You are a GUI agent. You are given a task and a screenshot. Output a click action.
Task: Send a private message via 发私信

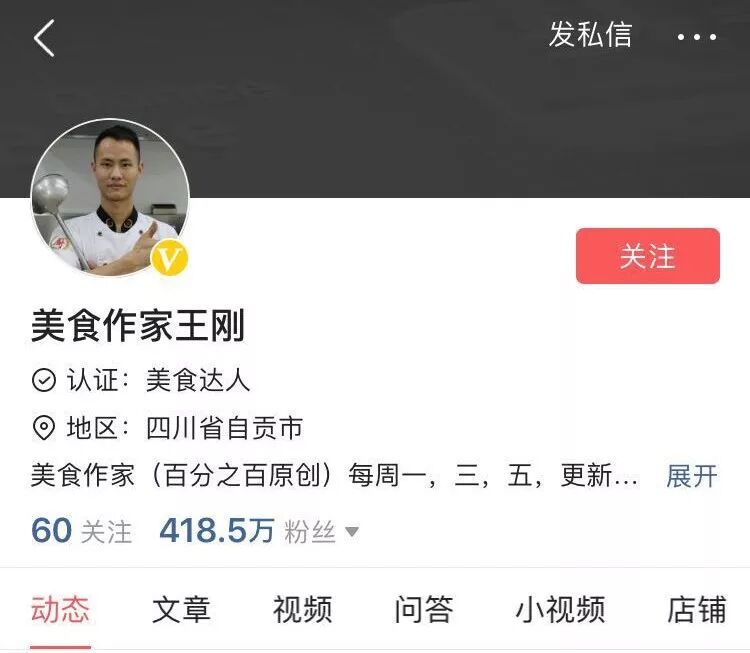coord(590,34)
